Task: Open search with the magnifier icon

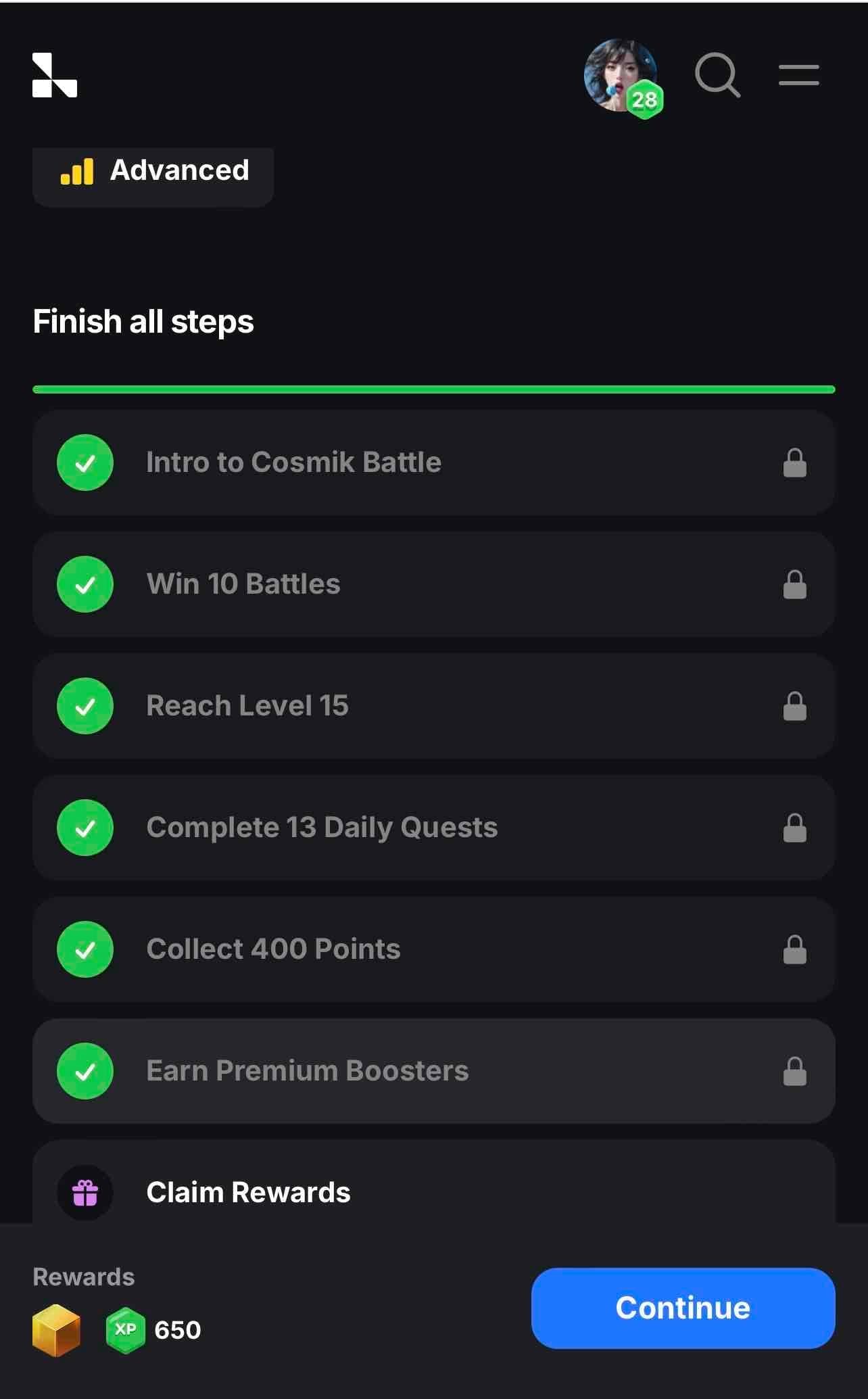Action: (x=717, y=75)
